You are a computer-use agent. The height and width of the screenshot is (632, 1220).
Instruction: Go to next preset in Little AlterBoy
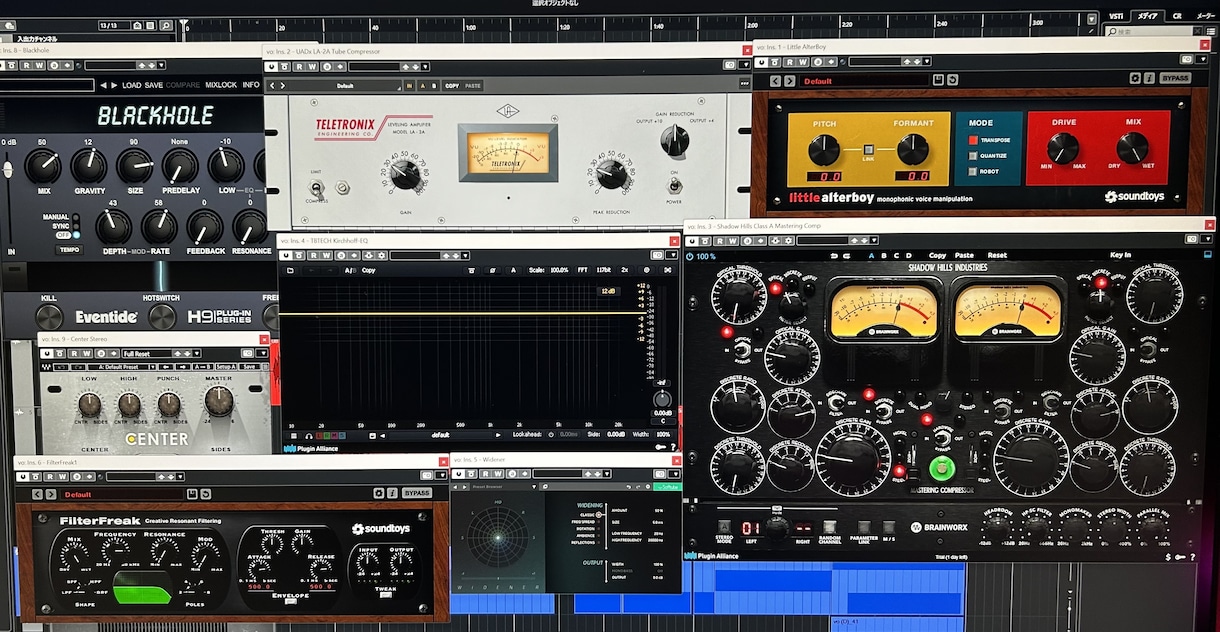790,80
